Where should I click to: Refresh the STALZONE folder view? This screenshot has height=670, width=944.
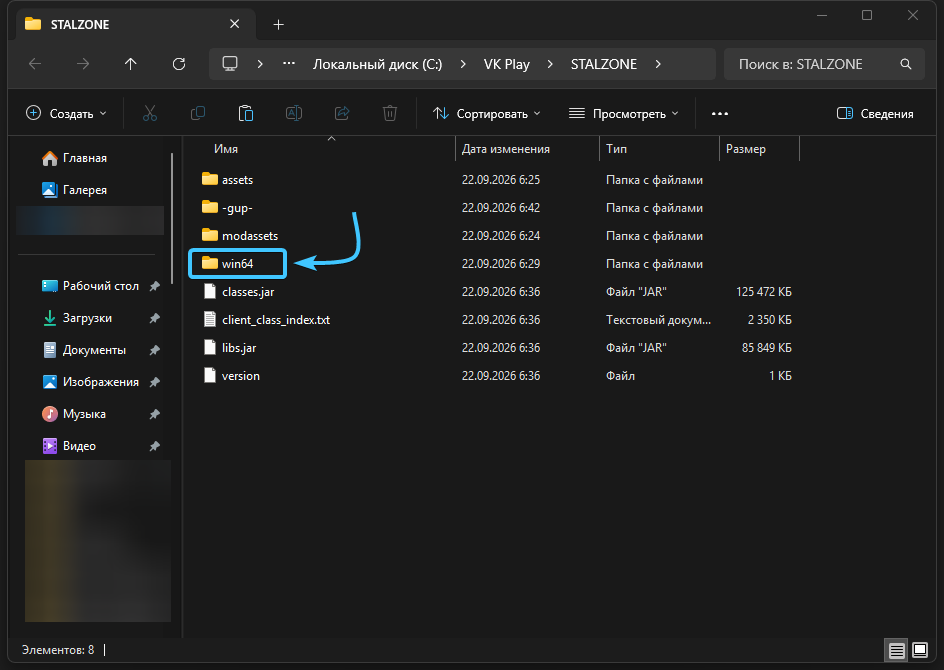point(179,64)
